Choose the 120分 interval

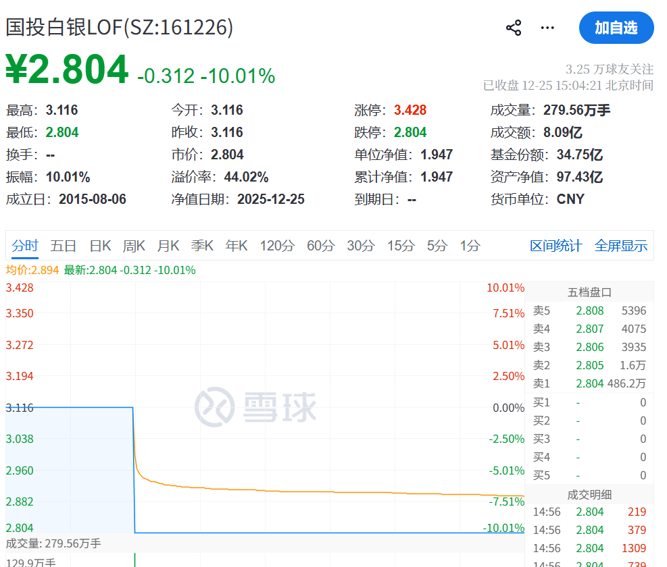pos(275,245)
